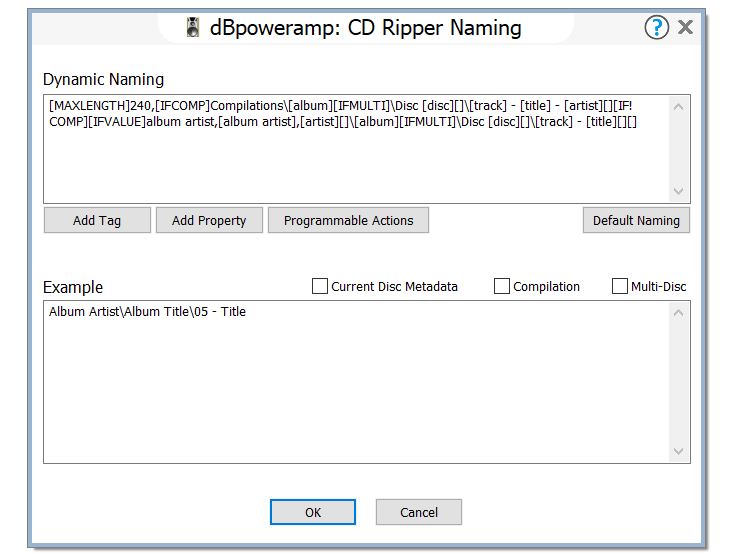Toggle the Multi-Disc checkbox
Image resolution: width=744 pixels, height=553 pixels.
(x=620, y=287)
